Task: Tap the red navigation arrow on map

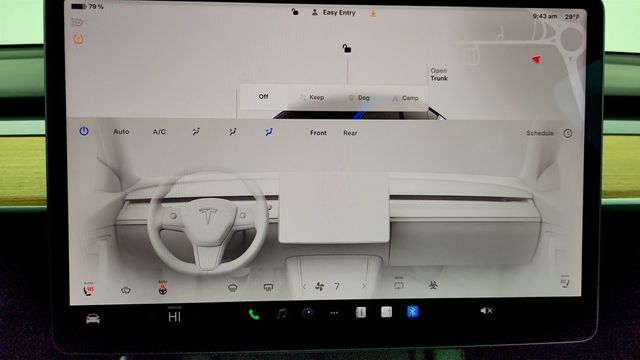Action: pos(536,60)
